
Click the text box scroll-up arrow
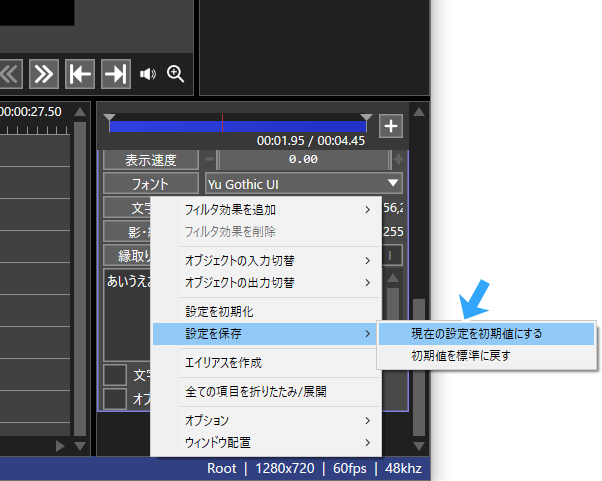coord(393,278)
